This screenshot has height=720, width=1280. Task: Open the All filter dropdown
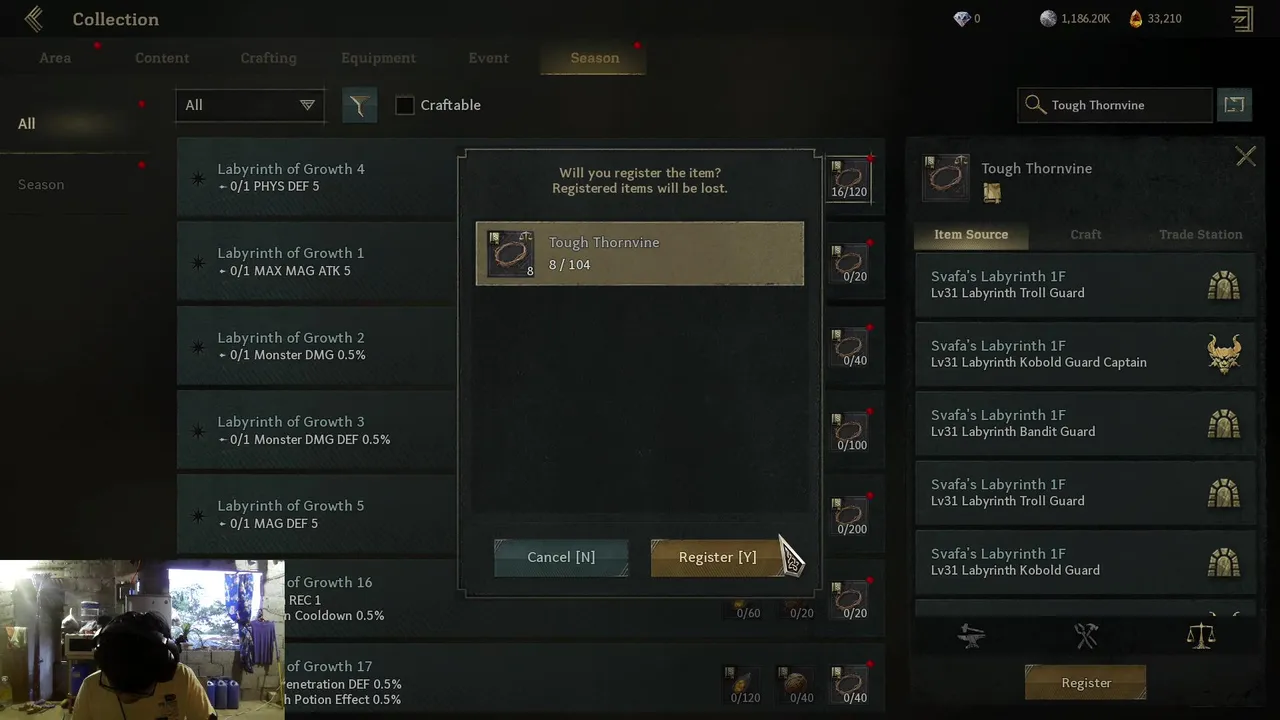coord(250,105)
